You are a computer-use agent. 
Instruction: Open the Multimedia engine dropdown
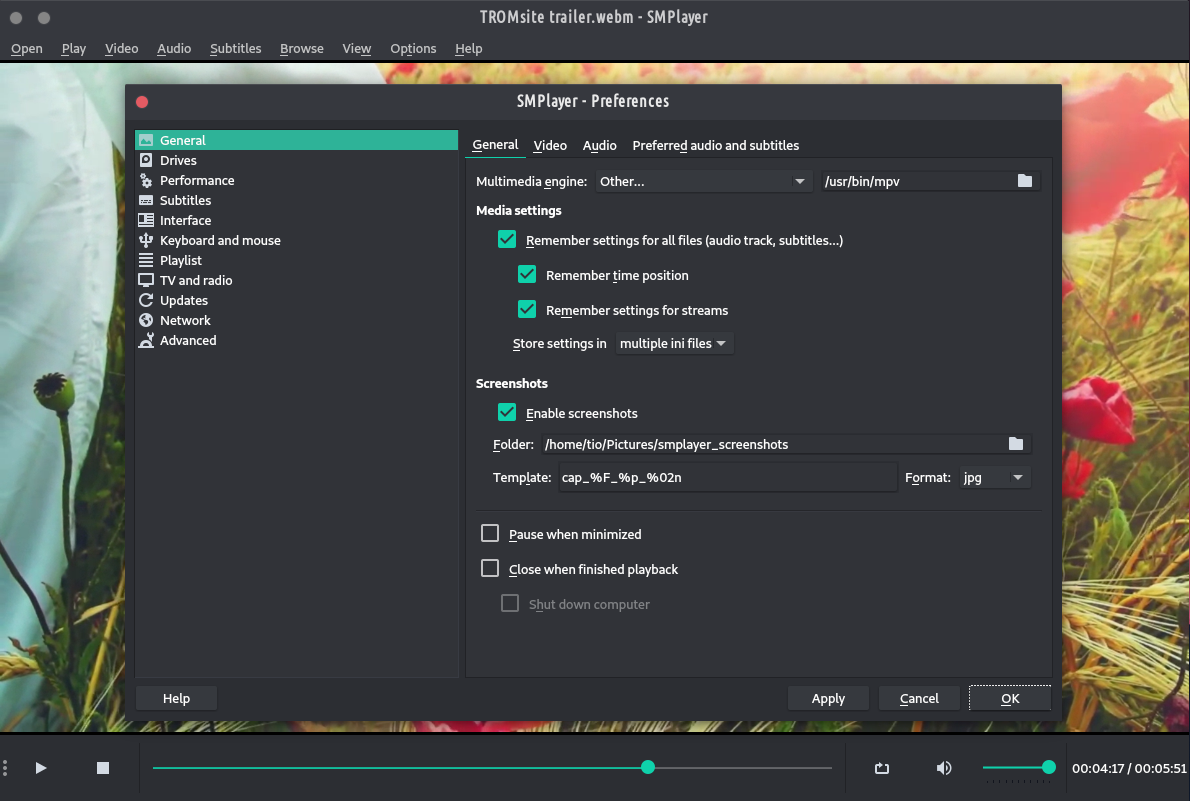[703, 181]
